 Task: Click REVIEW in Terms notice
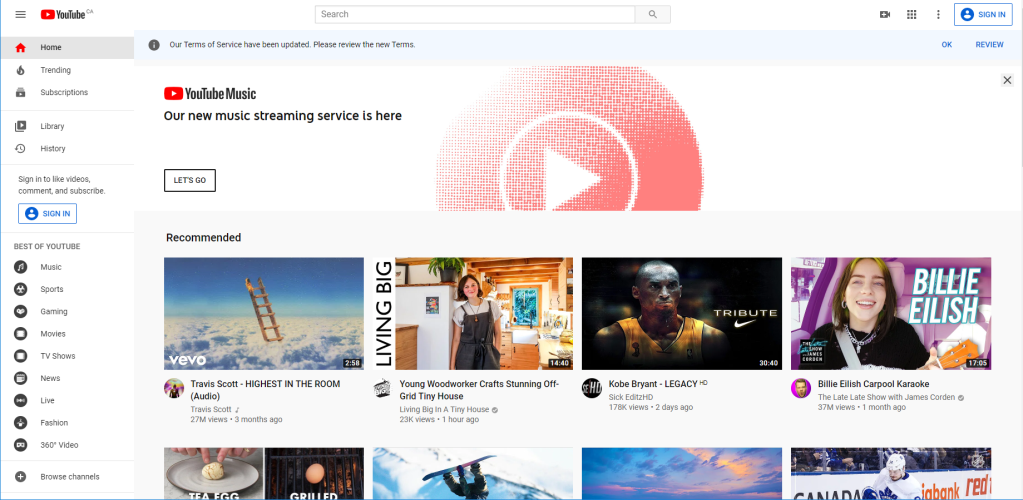[x=989, y=45]
